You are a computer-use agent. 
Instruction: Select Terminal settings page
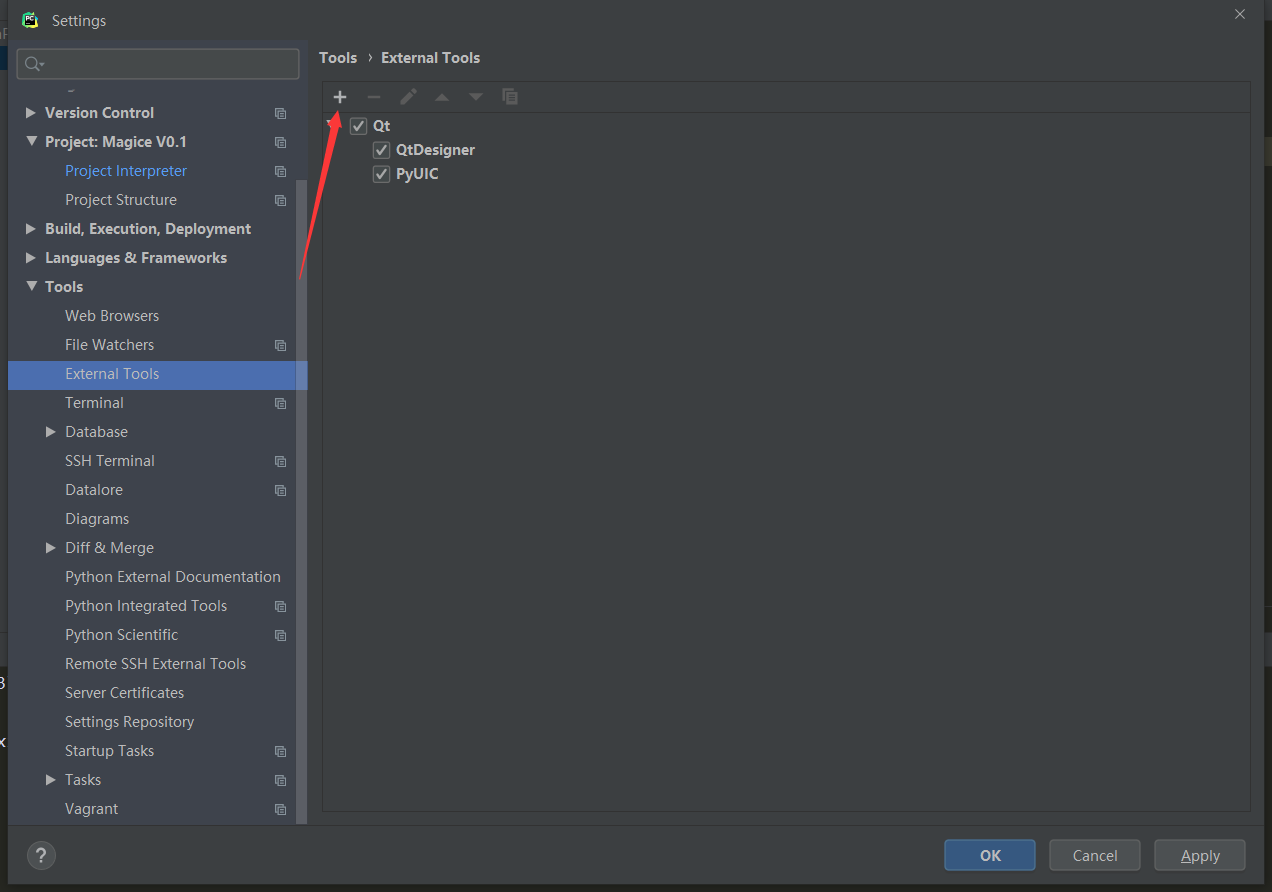[x=95, y=403]
